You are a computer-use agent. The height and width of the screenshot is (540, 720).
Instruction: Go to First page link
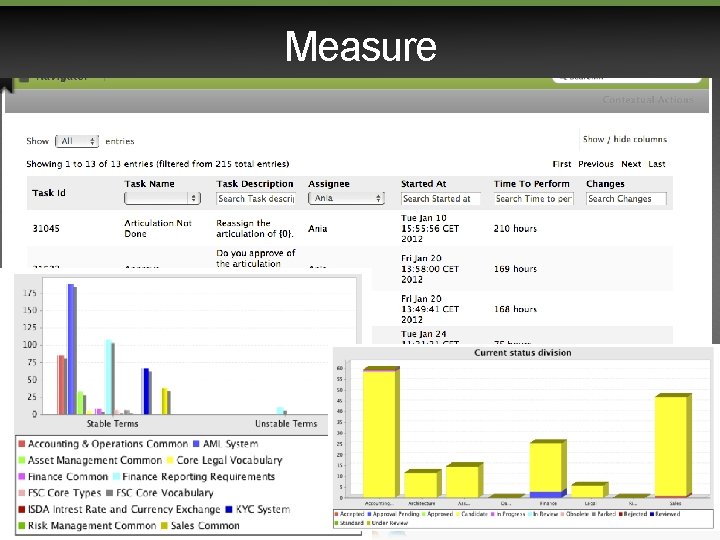[x=562, y=164]
